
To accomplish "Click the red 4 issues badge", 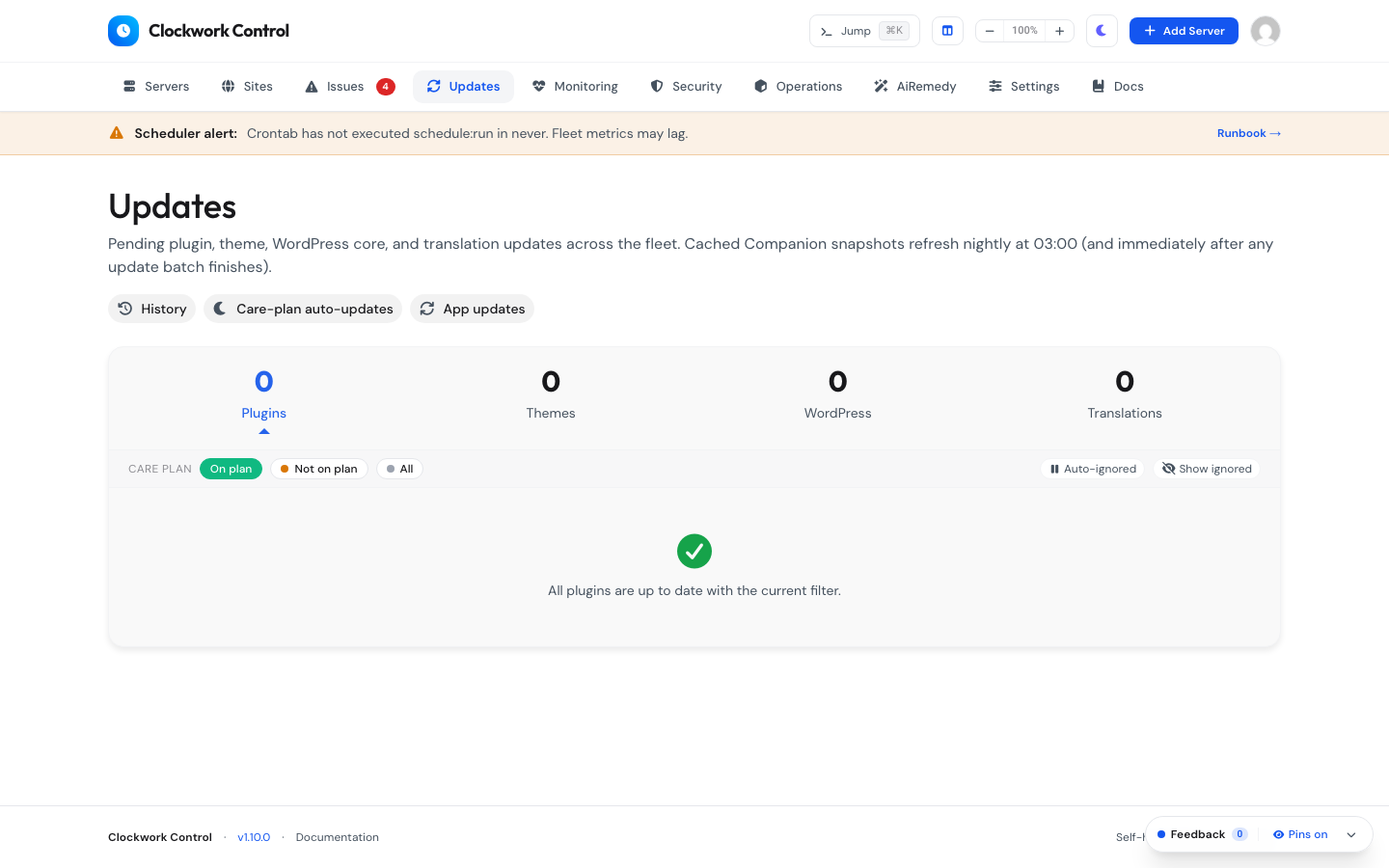I will pos(386,87).
